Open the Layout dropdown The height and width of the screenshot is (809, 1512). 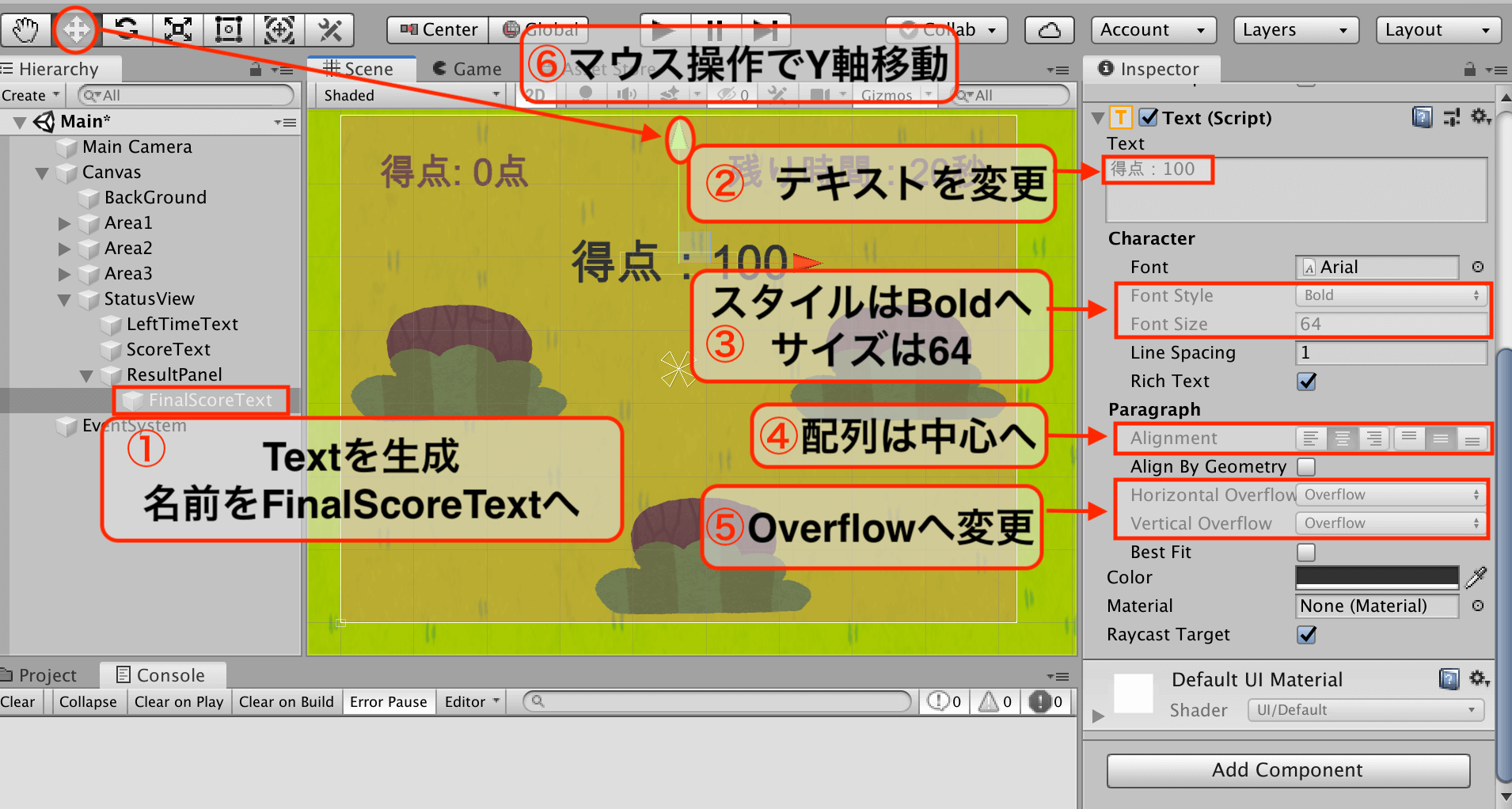[1439, 30]
